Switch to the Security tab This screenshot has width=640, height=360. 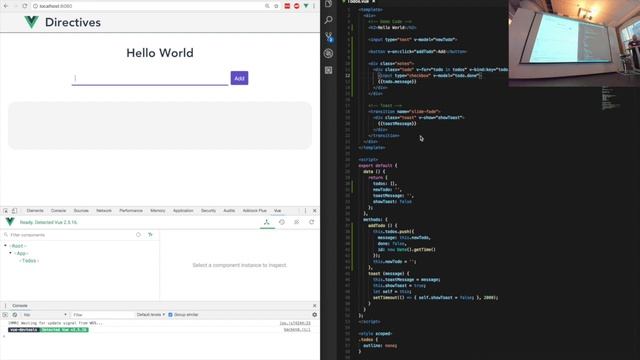208,211
